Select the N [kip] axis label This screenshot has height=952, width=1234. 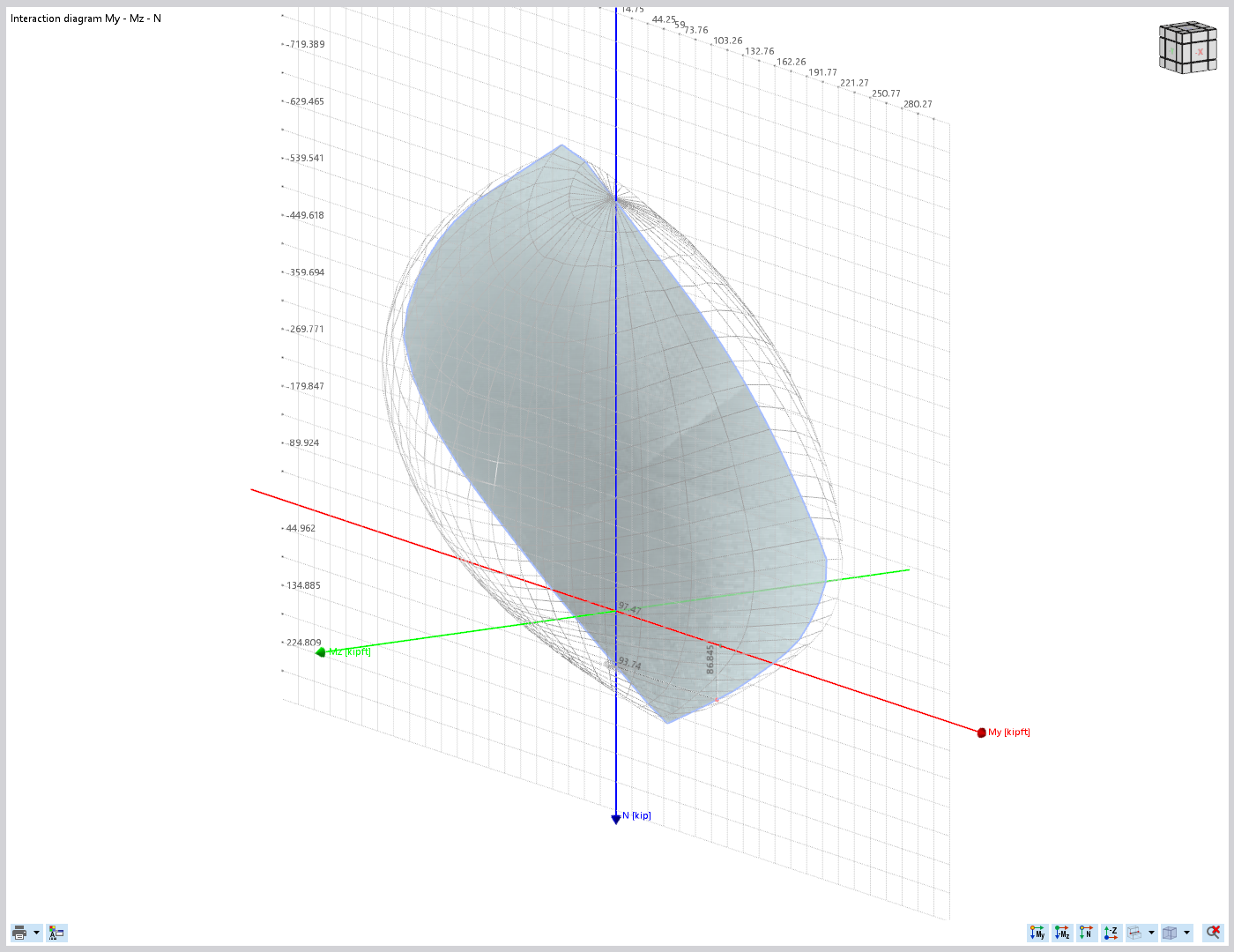[x=636, y=815]
